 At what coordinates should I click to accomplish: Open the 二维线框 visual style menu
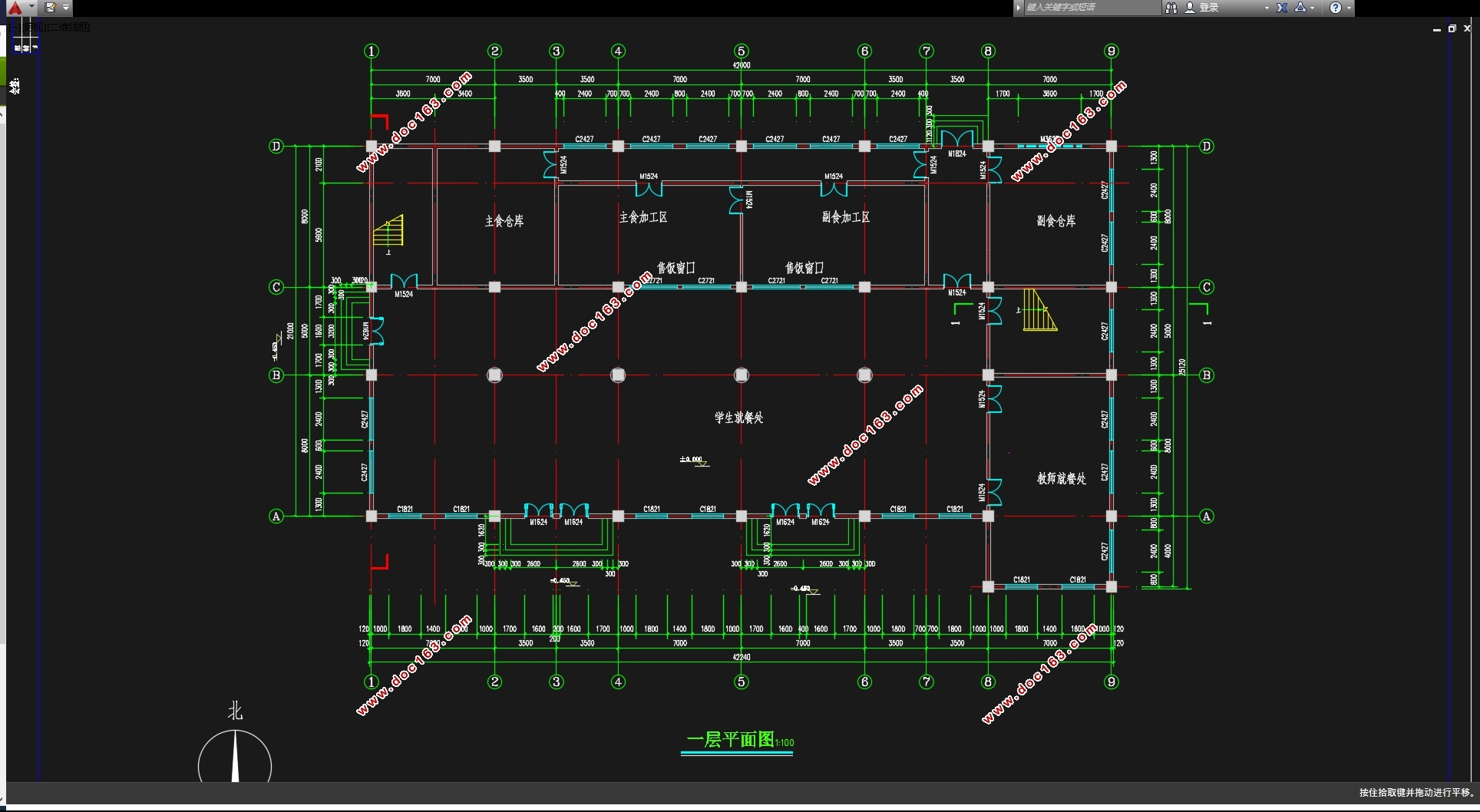pyautogui.click(x=70, y=28)
